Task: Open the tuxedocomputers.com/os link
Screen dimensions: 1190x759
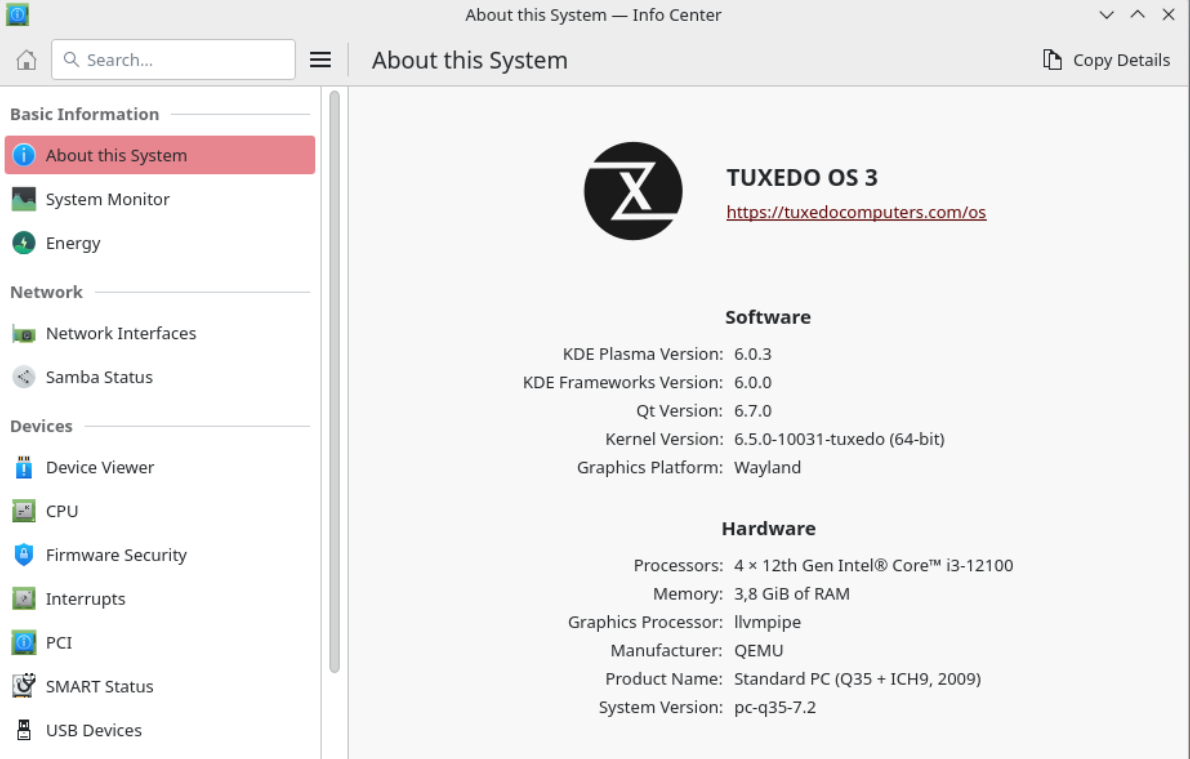Action: (856, 212)
